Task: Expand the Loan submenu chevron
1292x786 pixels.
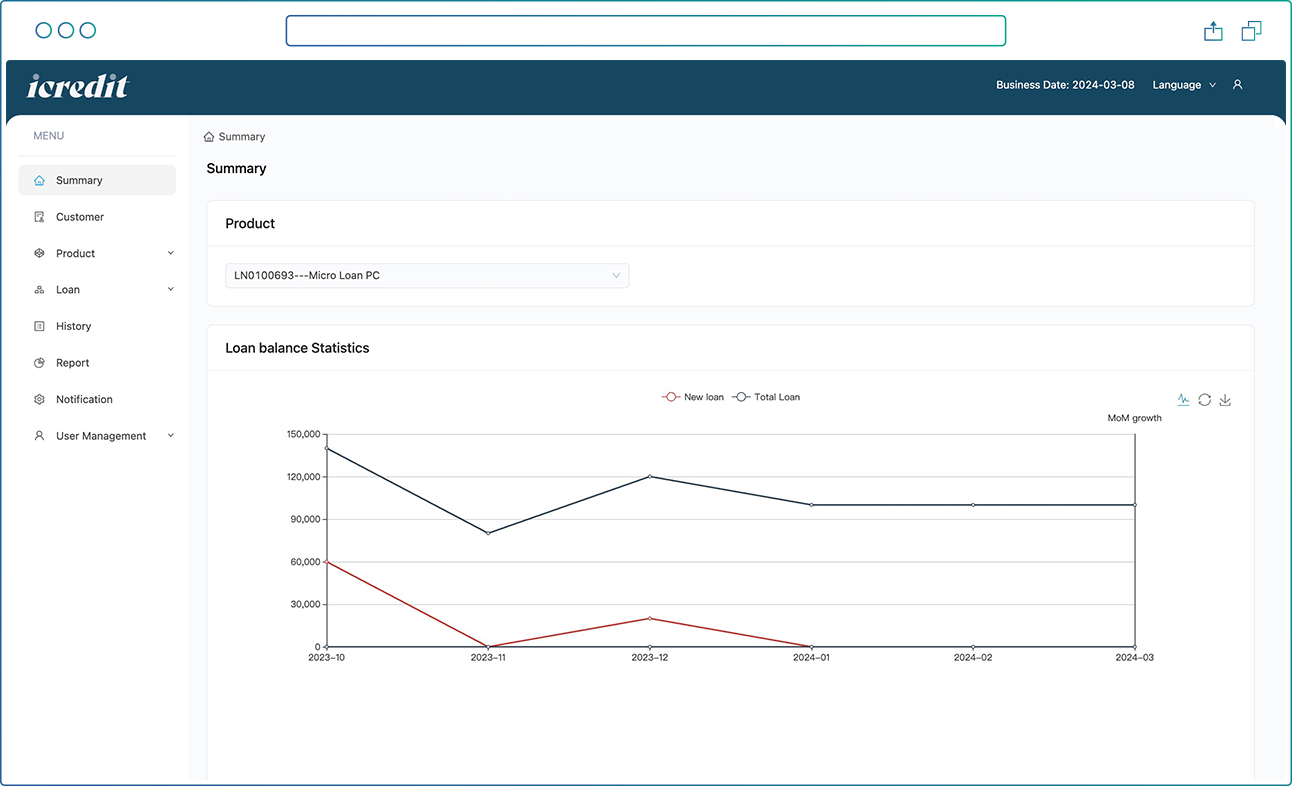Action: [x=171, y=289]
